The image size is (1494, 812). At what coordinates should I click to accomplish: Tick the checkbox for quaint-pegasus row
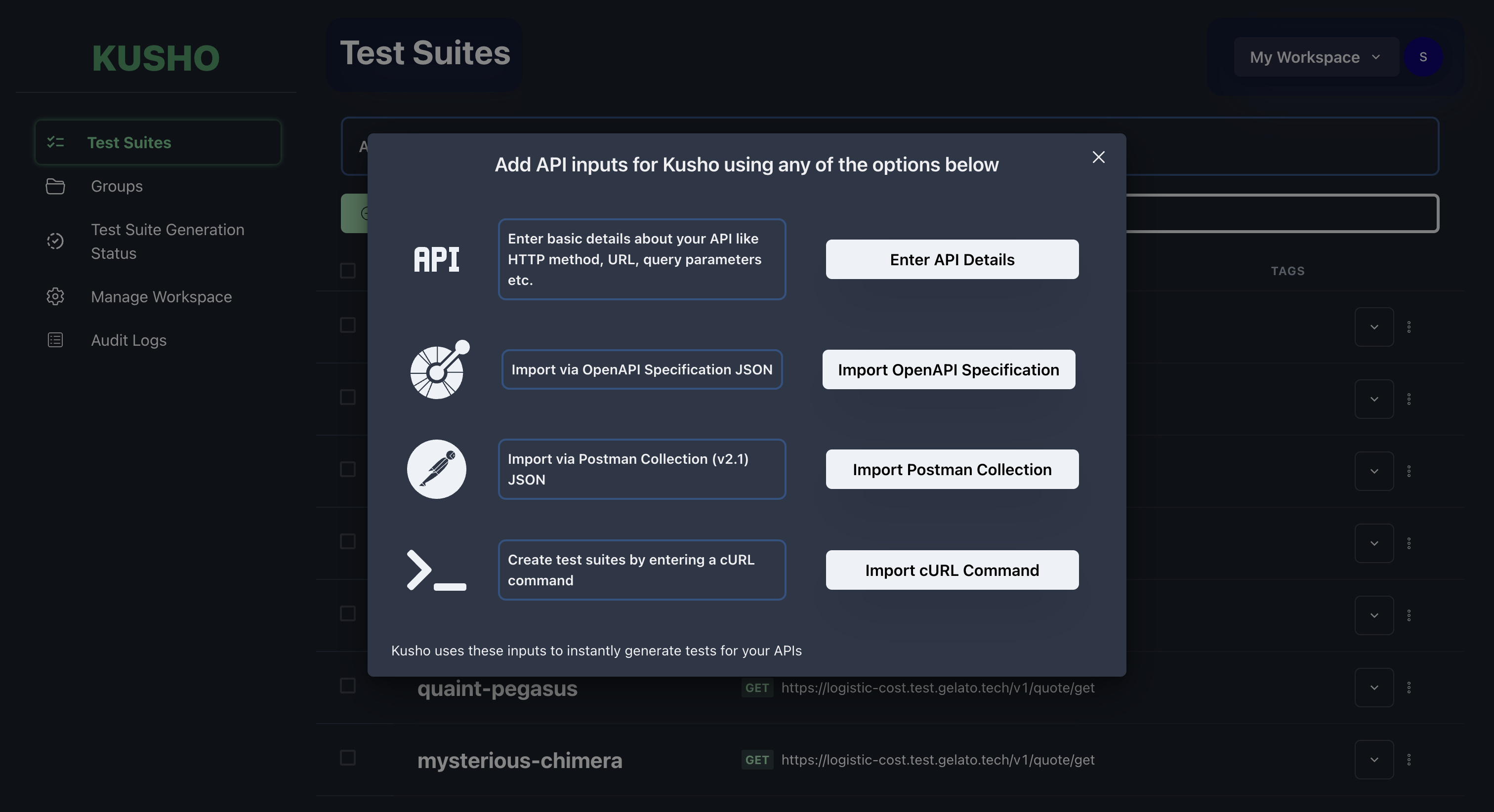point(347,686)
